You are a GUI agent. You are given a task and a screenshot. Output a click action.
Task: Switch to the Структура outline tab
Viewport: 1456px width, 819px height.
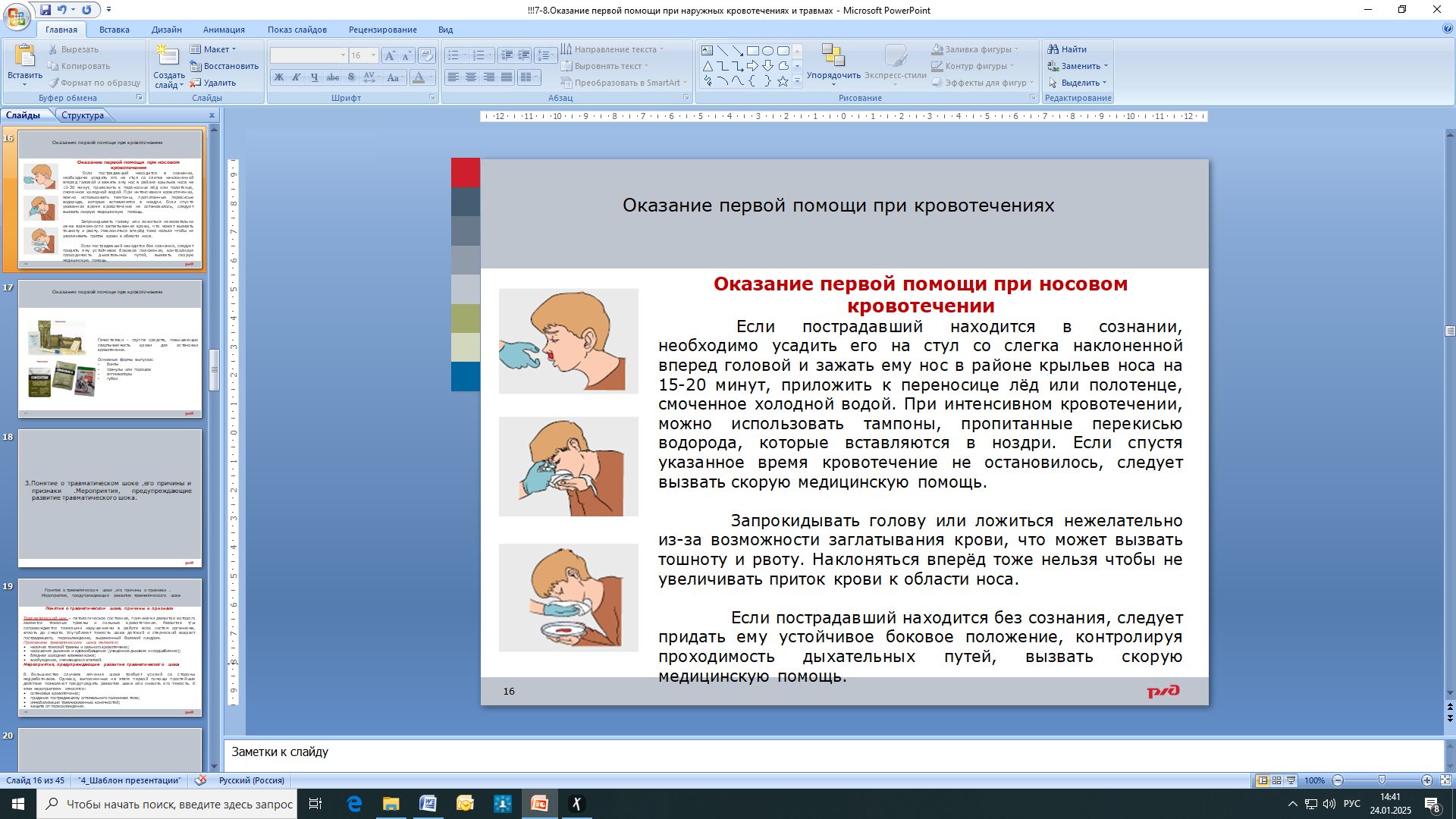pos(83,115)
